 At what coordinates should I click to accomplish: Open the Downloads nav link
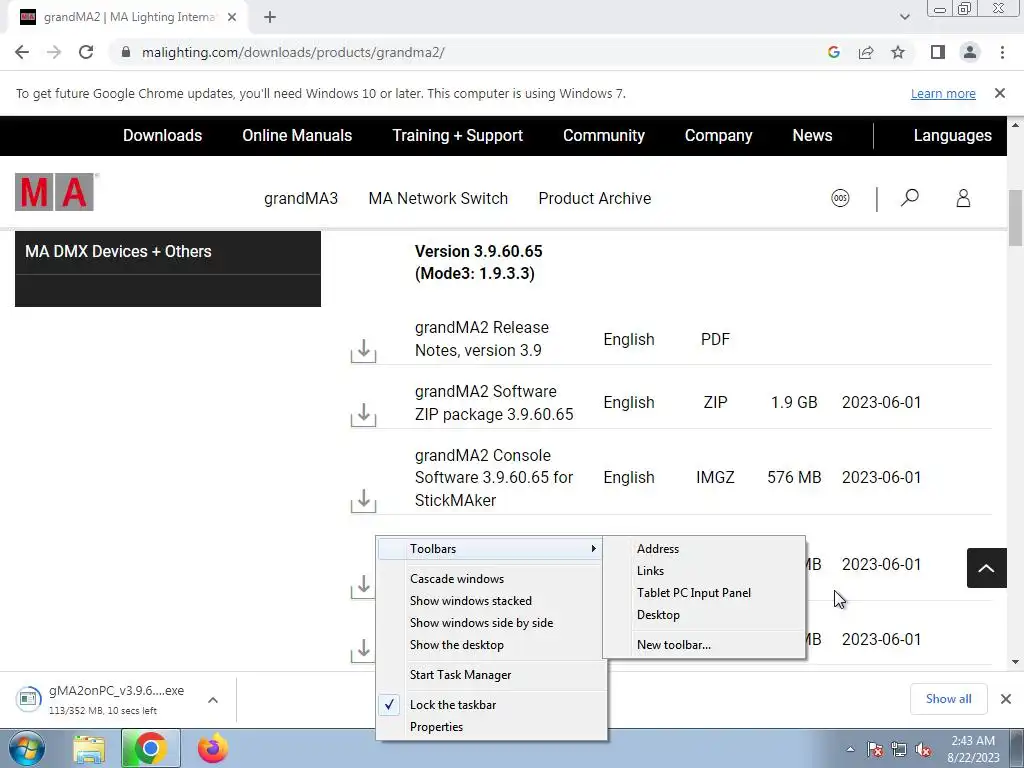click(163, 135)
